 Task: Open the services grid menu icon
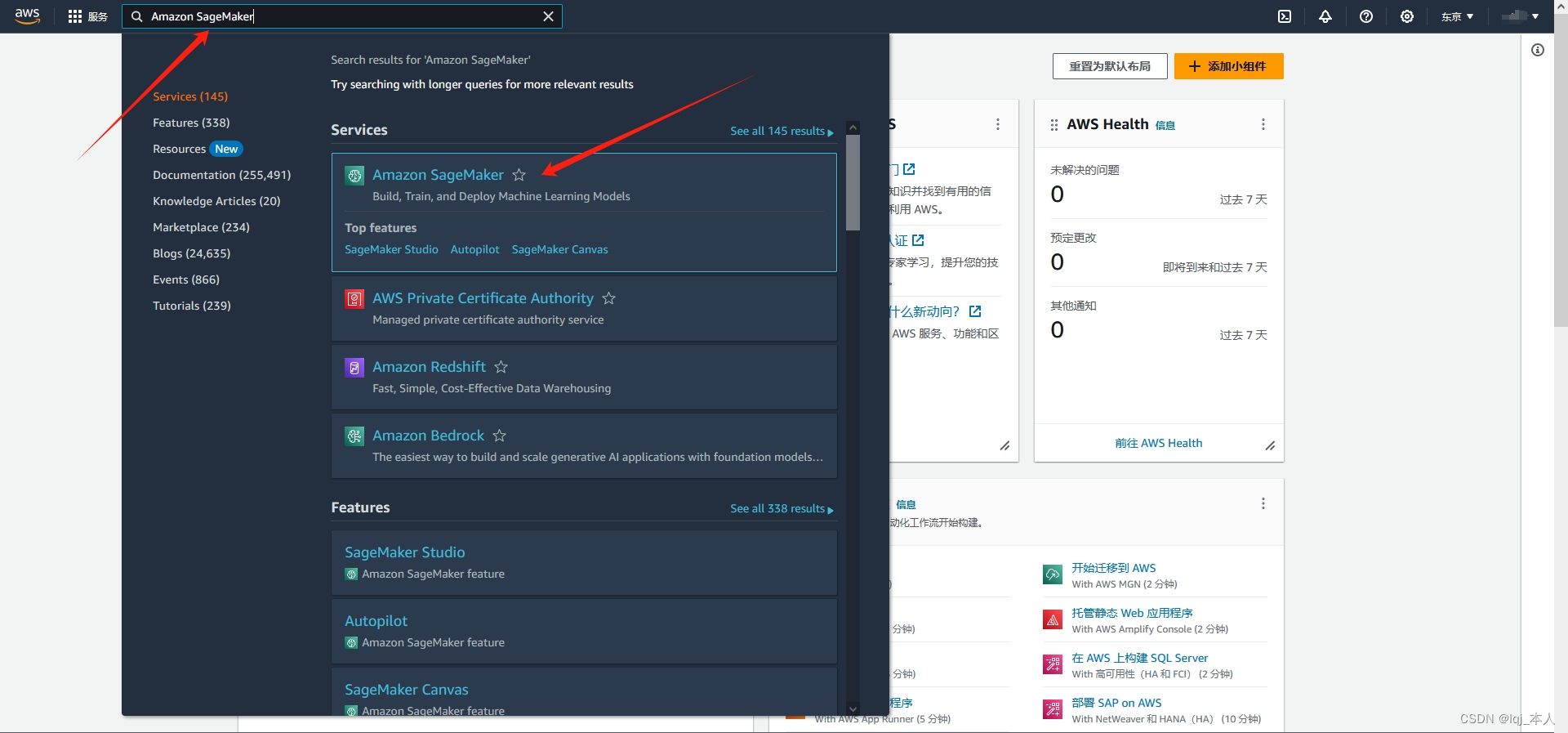pyautogui.click(x=75, y=16)
